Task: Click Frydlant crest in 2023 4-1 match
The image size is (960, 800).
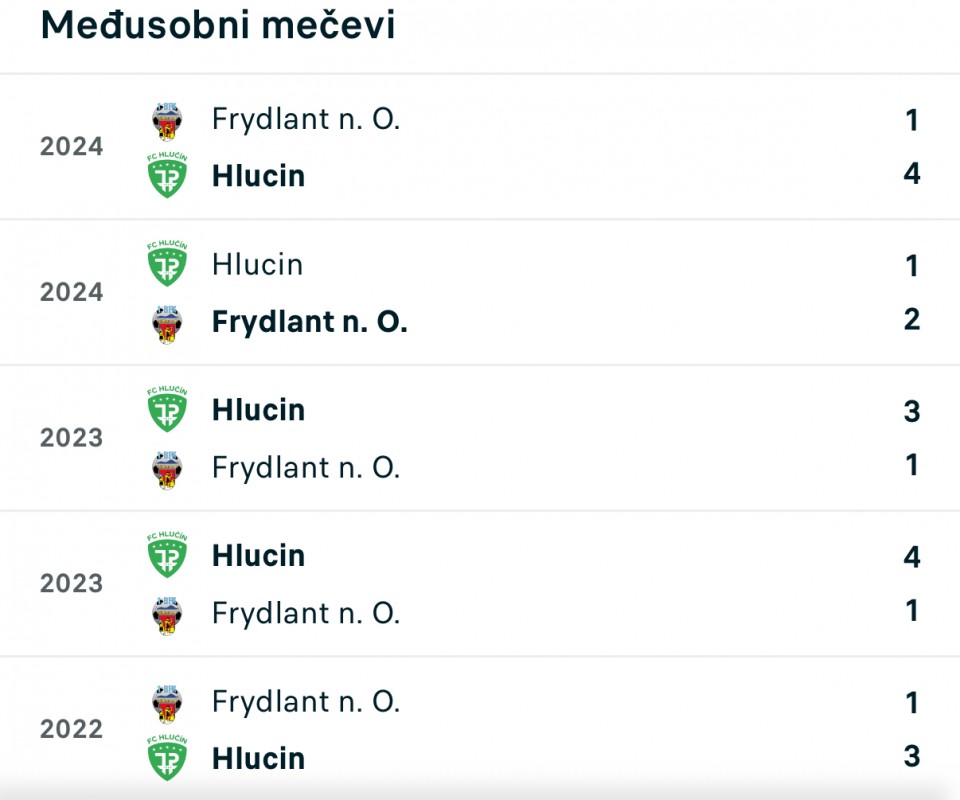Action: [x=167, y=616]
